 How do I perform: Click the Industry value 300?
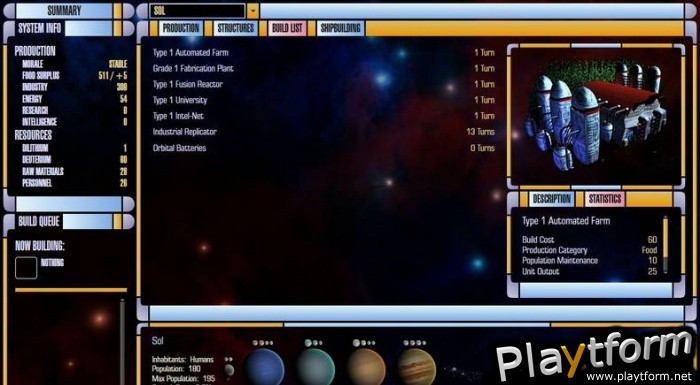pyautogui.click(x=121, y=87)
